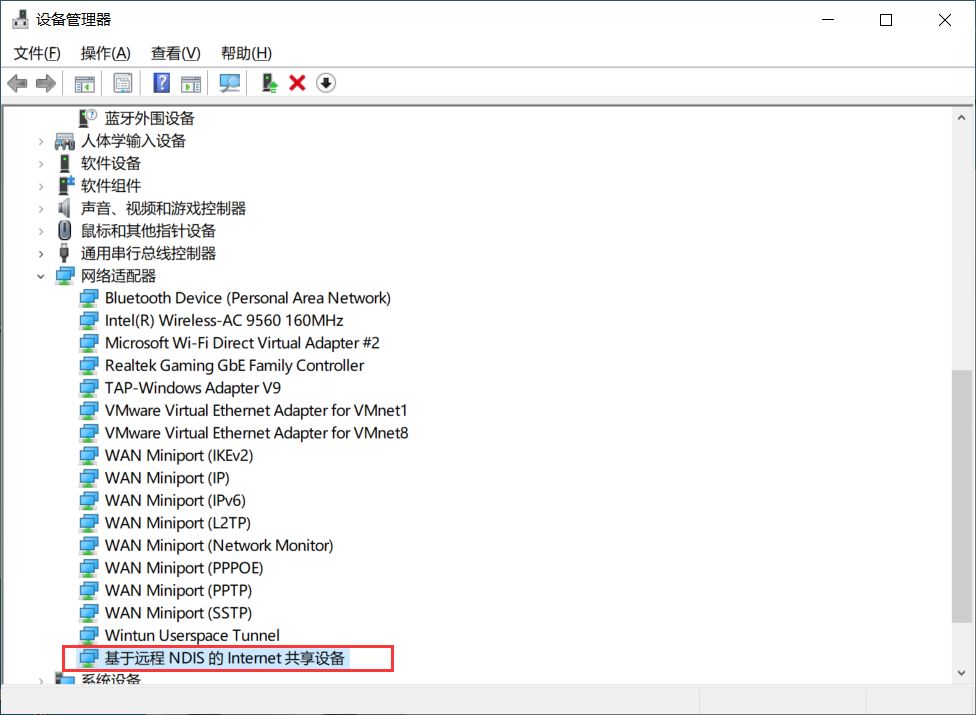Image resolution: width=976 pixels, height=715 pixels.
Task: Toggle the console tree pane icon
Action: [x=85, y=83]
